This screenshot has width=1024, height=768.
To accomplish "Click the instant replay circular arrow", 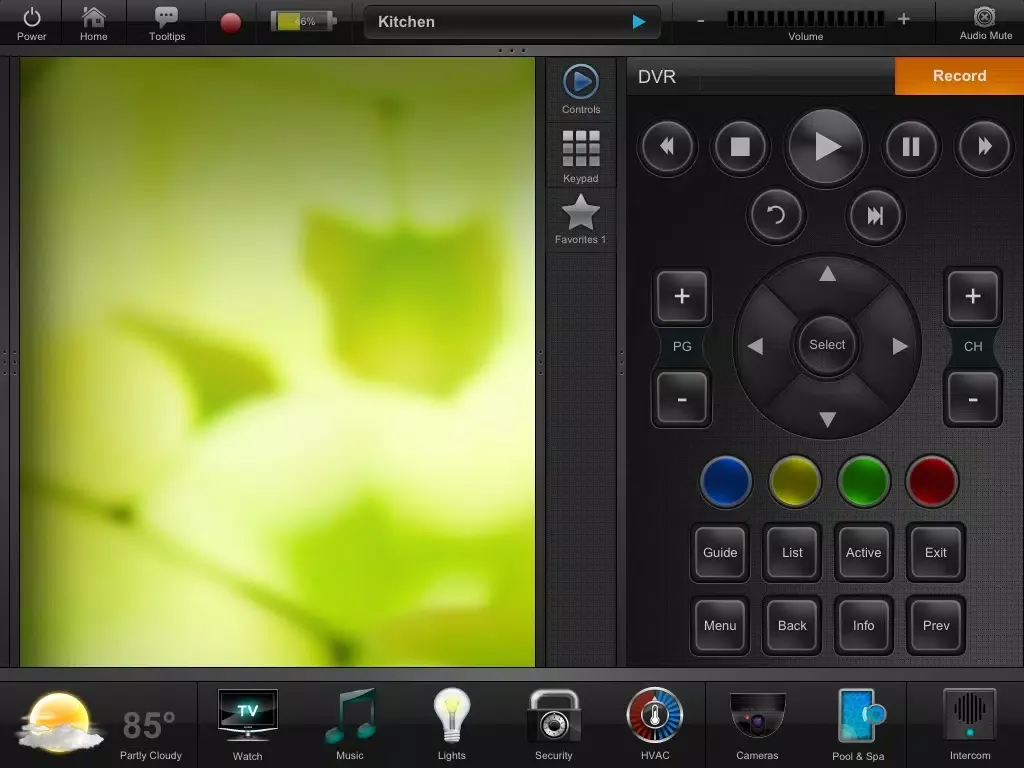I will coord(776,216).
